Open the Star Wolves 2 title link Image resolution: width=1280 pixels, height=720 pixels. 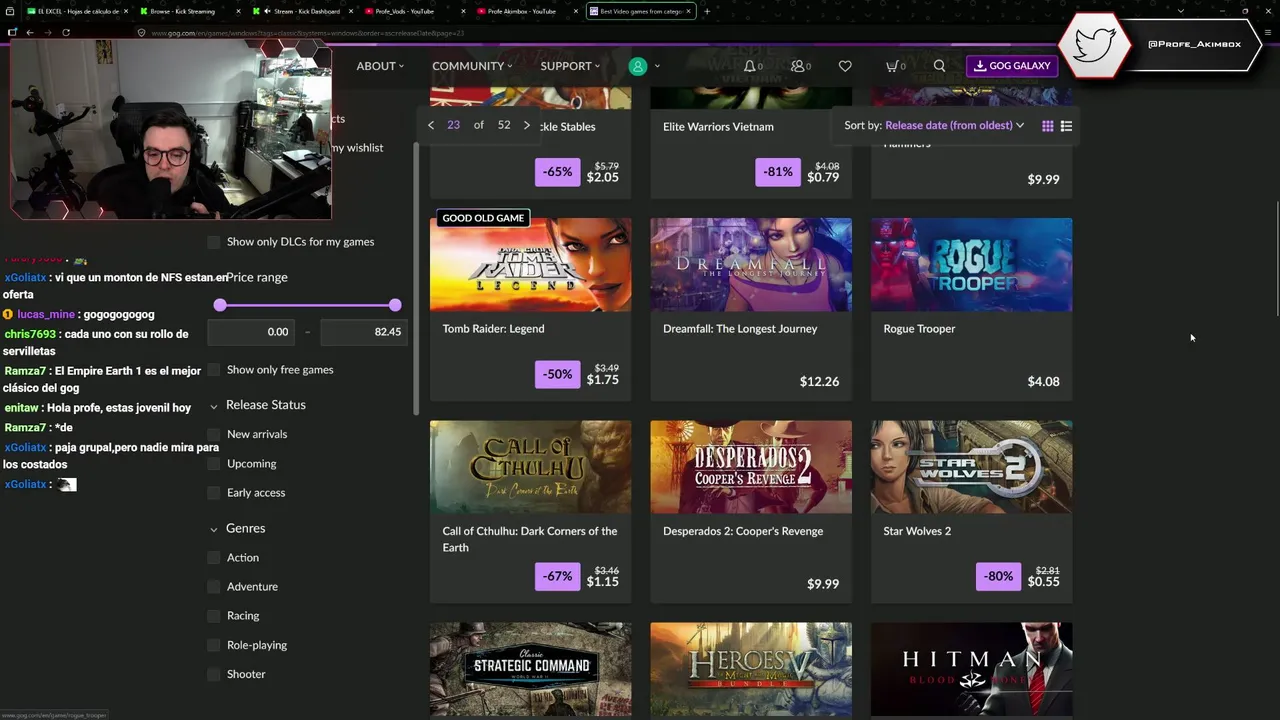pos(917,531)
